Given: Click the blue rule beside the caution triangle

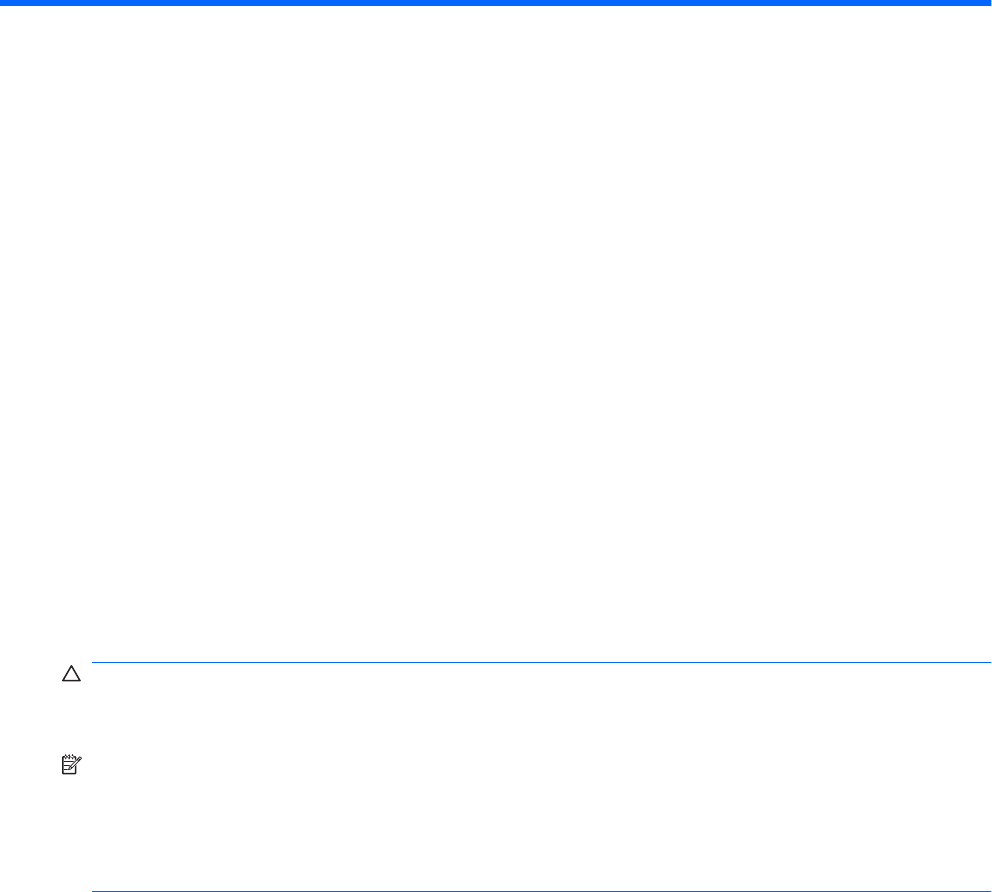Looking at the screenshot, I should point(542,662).
